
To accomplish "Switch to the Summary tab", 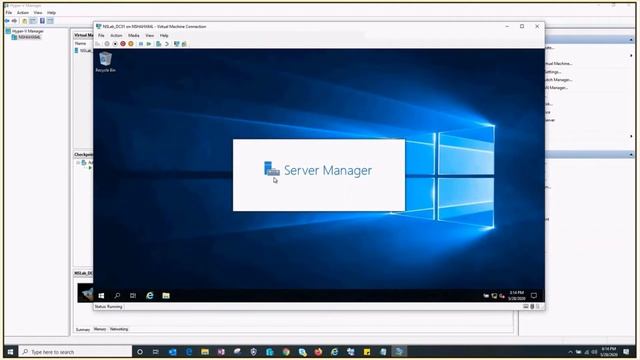I will click(82, 329).
